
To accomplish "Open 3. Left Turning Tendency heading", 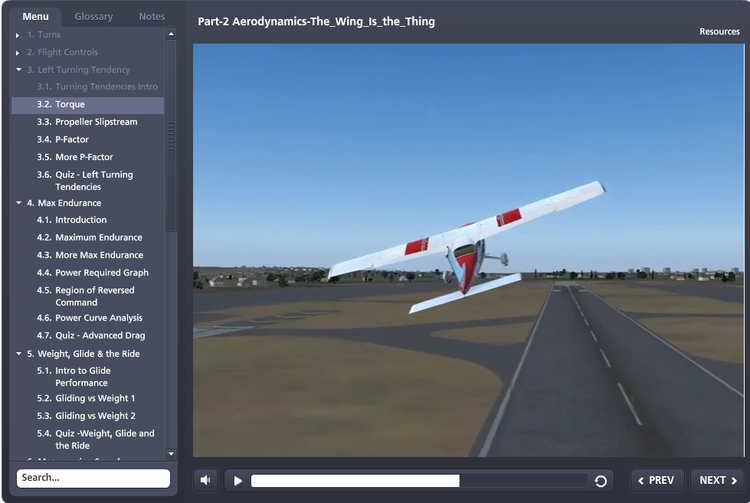I will 78,70.
